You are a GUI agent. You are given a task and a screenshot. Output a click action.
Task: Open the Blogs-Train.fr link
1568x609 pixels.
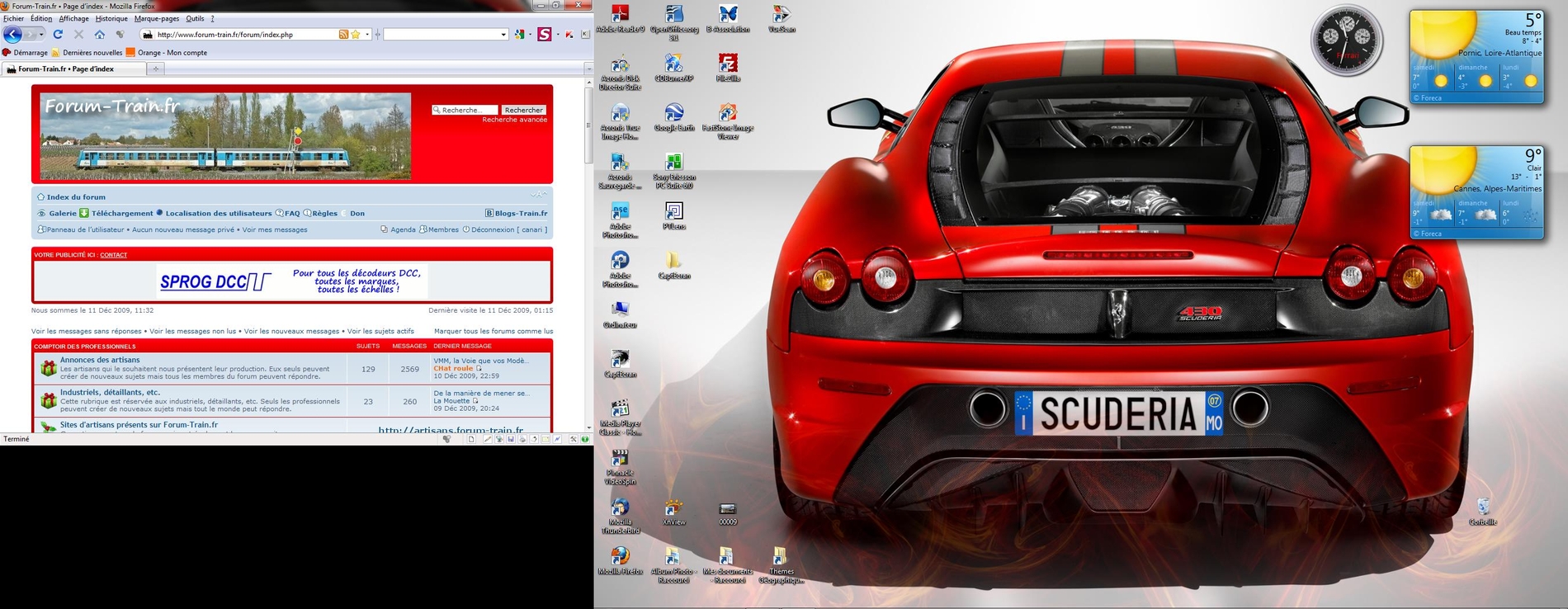(521, 213)
